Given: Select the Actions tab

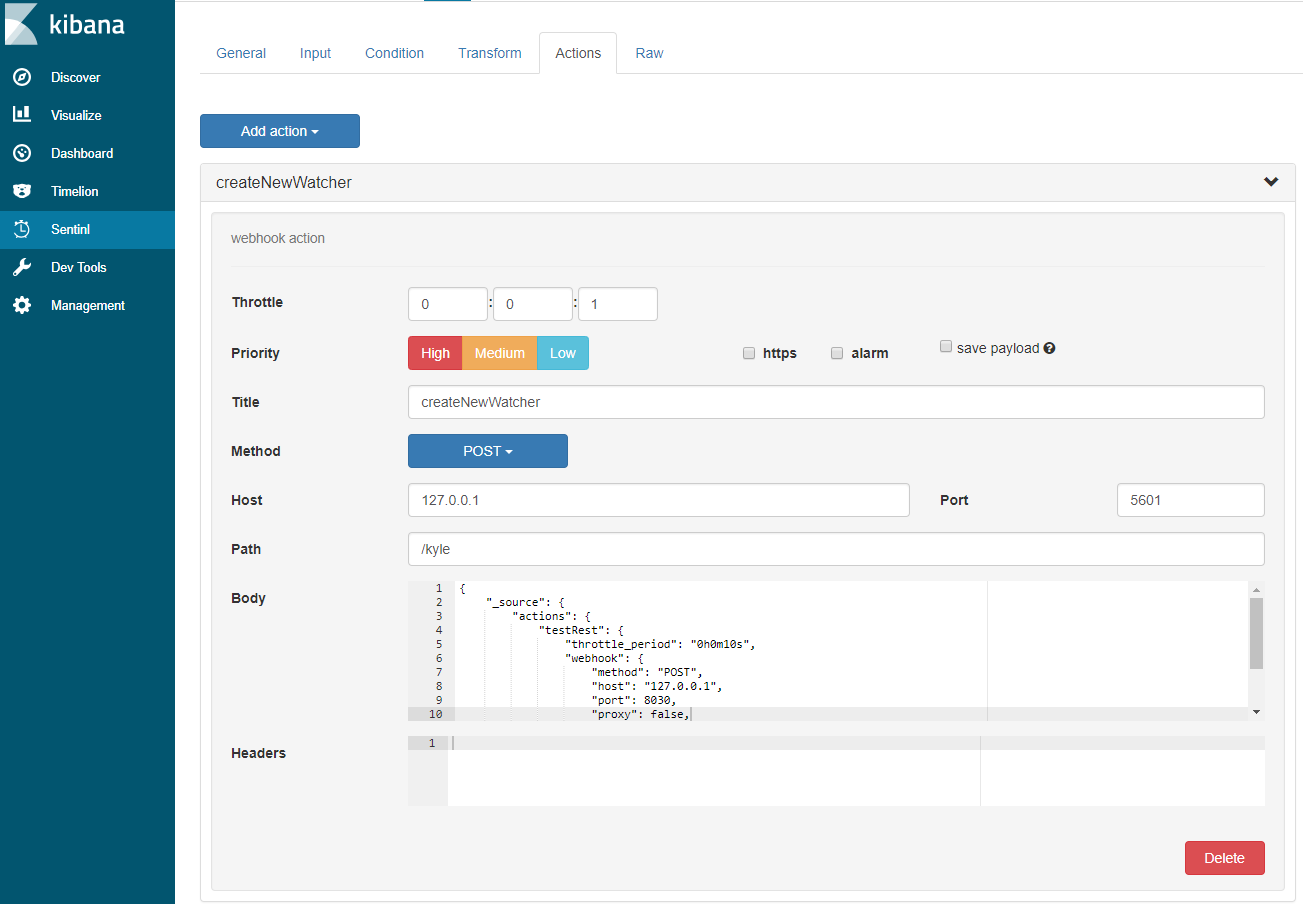Looking at the screenshot, I should (x=578, y=53).
